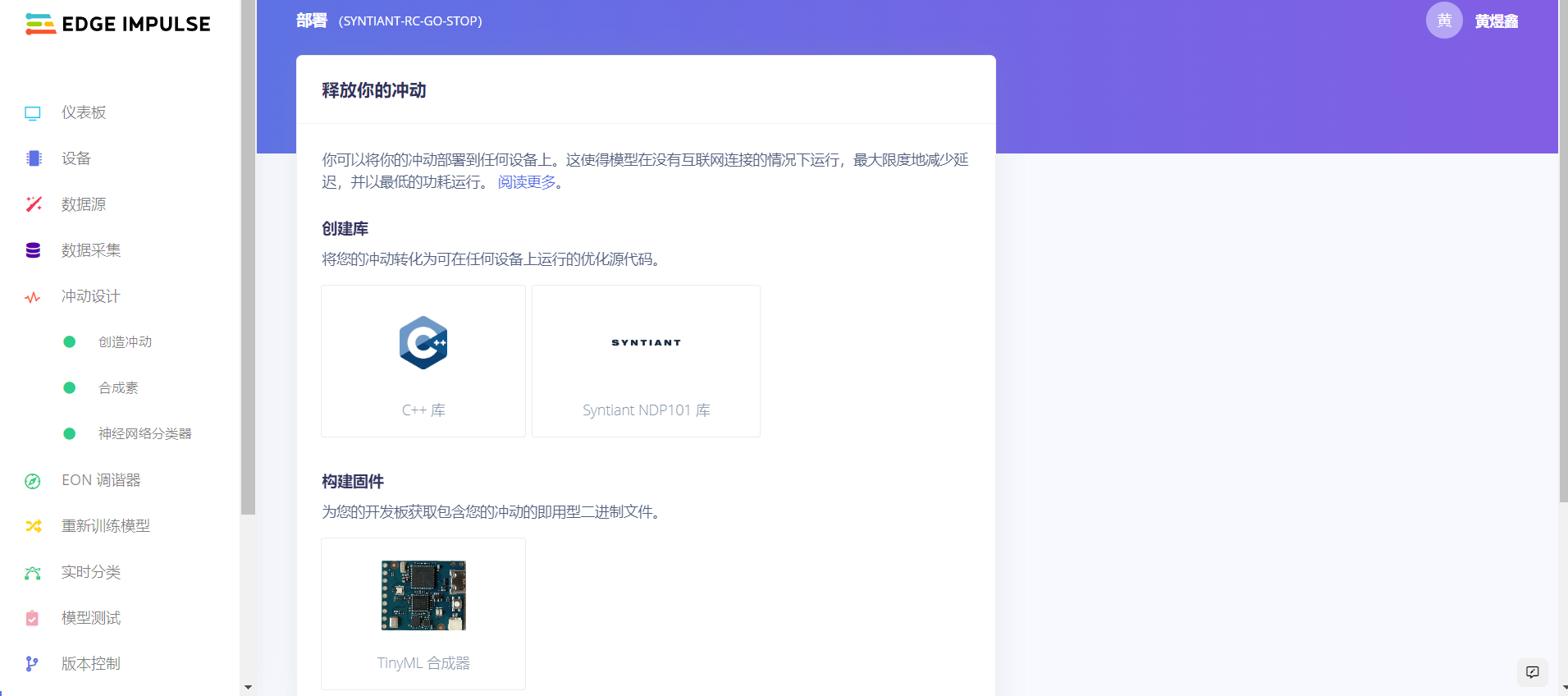Go to 数据采集 page
The image size is (1568, 696).
[x=91, y=250]
